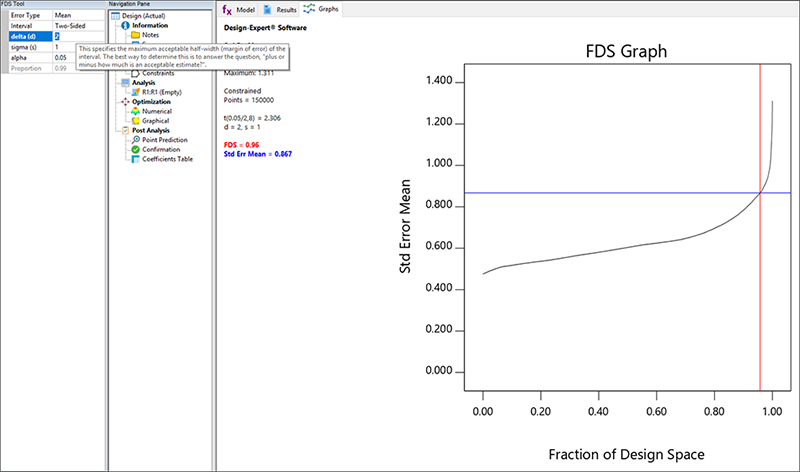800x472 pixels.
Task: Click the Graphical optimization icon
Action: [x=134, y=120]
